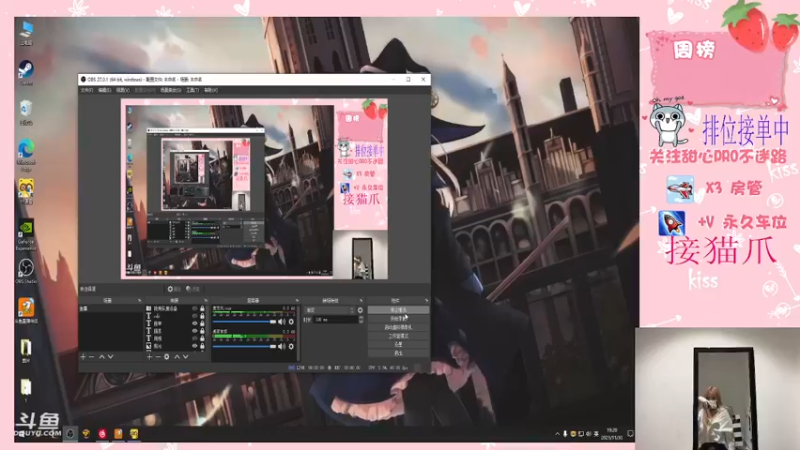Open the 编辑(E) menu in OBS

105,90
